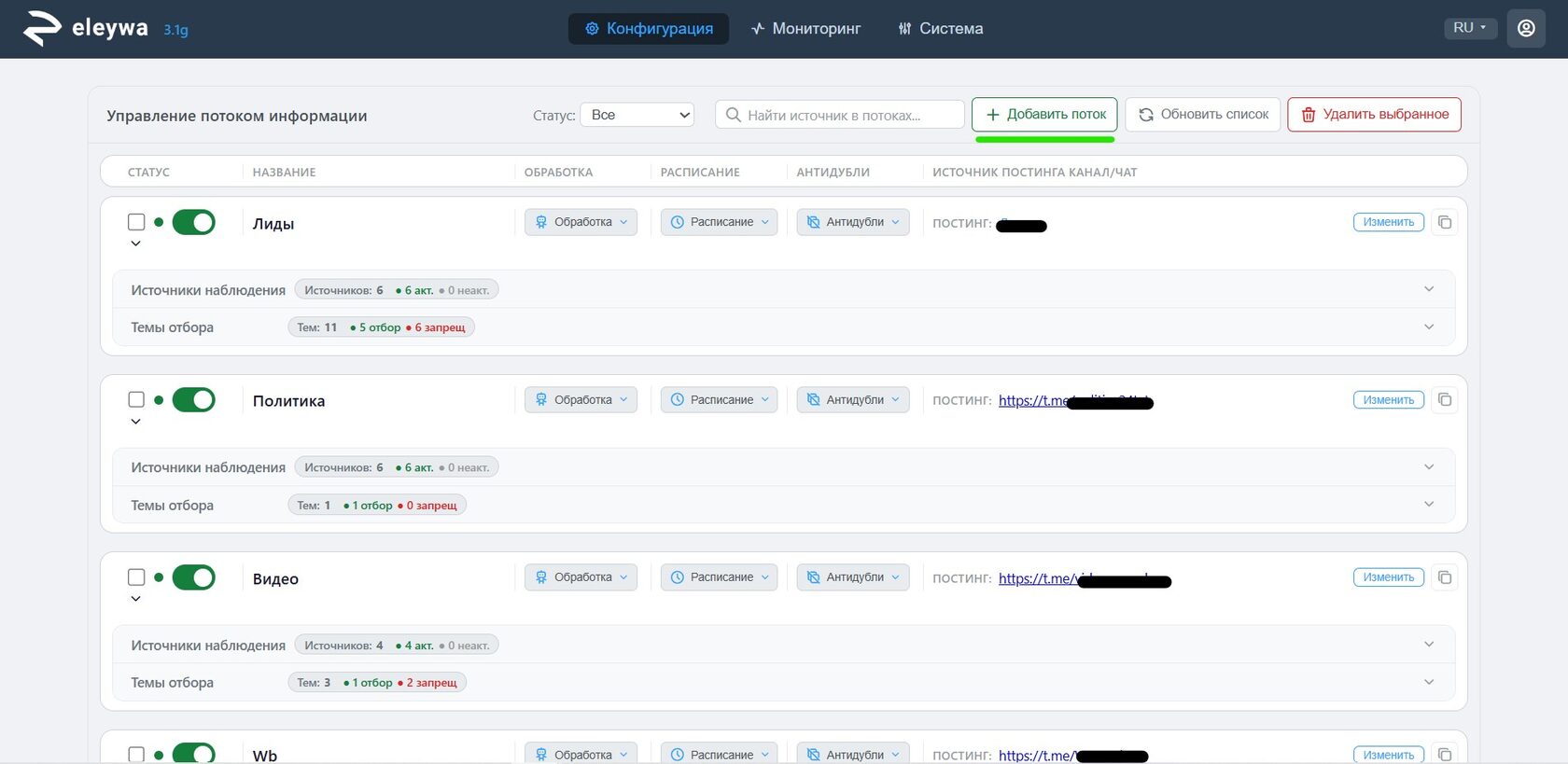The height and width of the screenshot is (764, 1568).
Task: Click Изменить for the Политика stream
Action: pos(1389,399)
